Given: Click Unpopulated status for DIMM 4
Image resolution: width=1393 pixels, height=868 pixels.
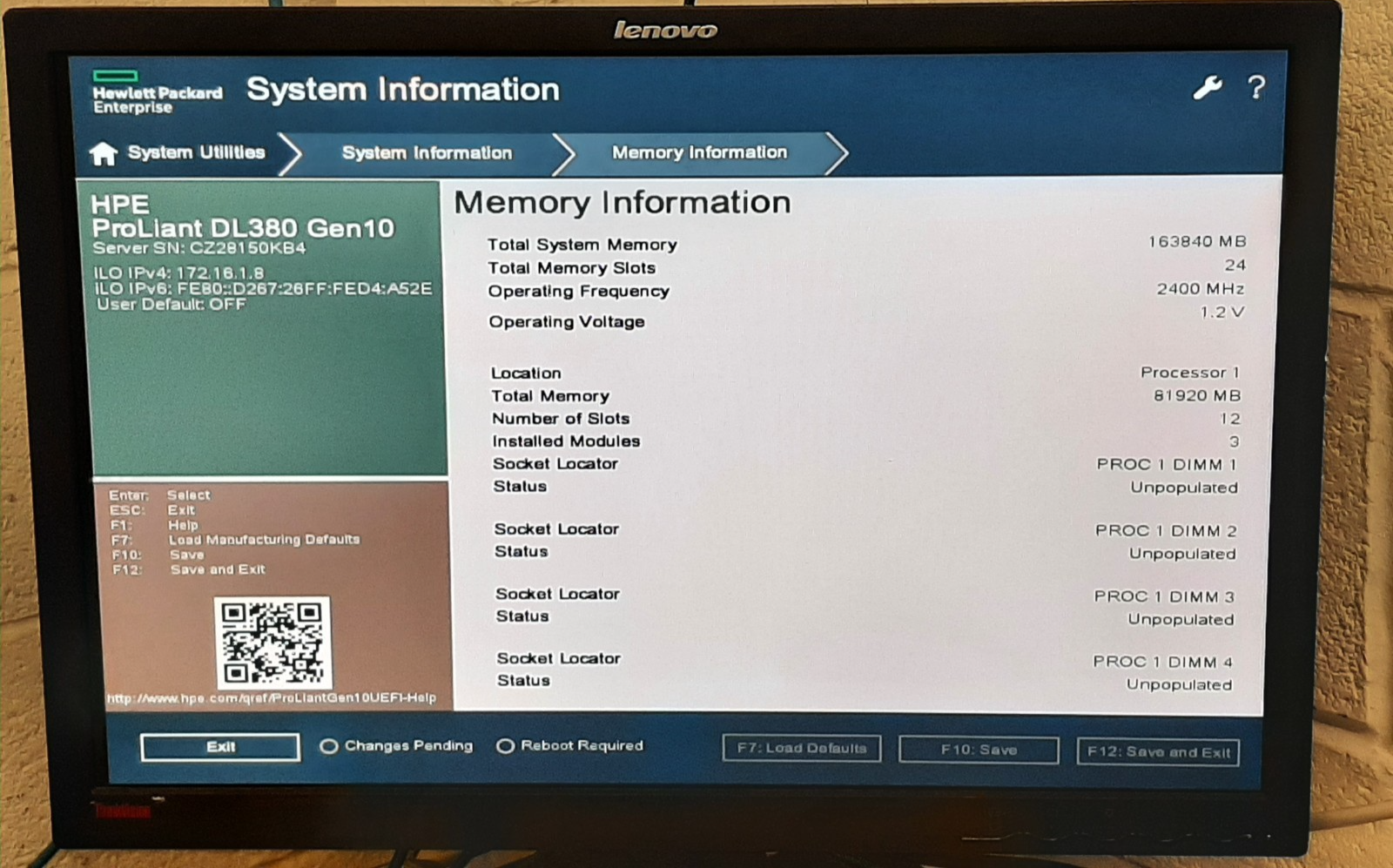Looking at the screenshot, I should point(1180,684).
